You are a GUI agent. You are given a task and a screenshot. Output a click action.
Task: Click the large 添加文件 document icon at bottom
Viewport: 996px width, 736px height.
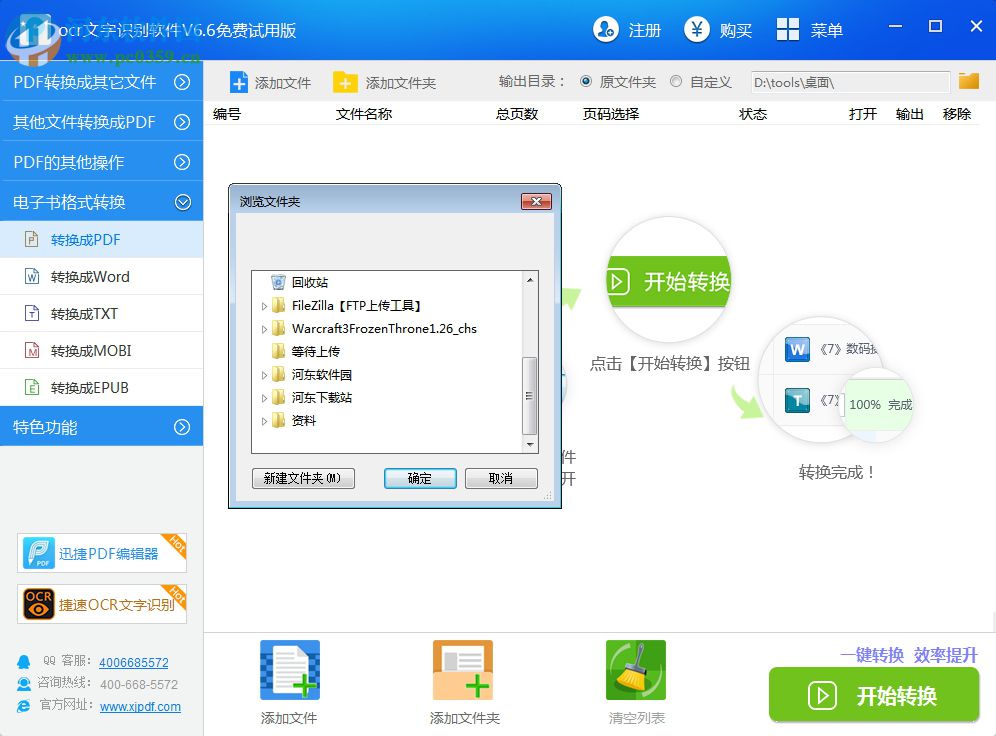coord(290,670)
